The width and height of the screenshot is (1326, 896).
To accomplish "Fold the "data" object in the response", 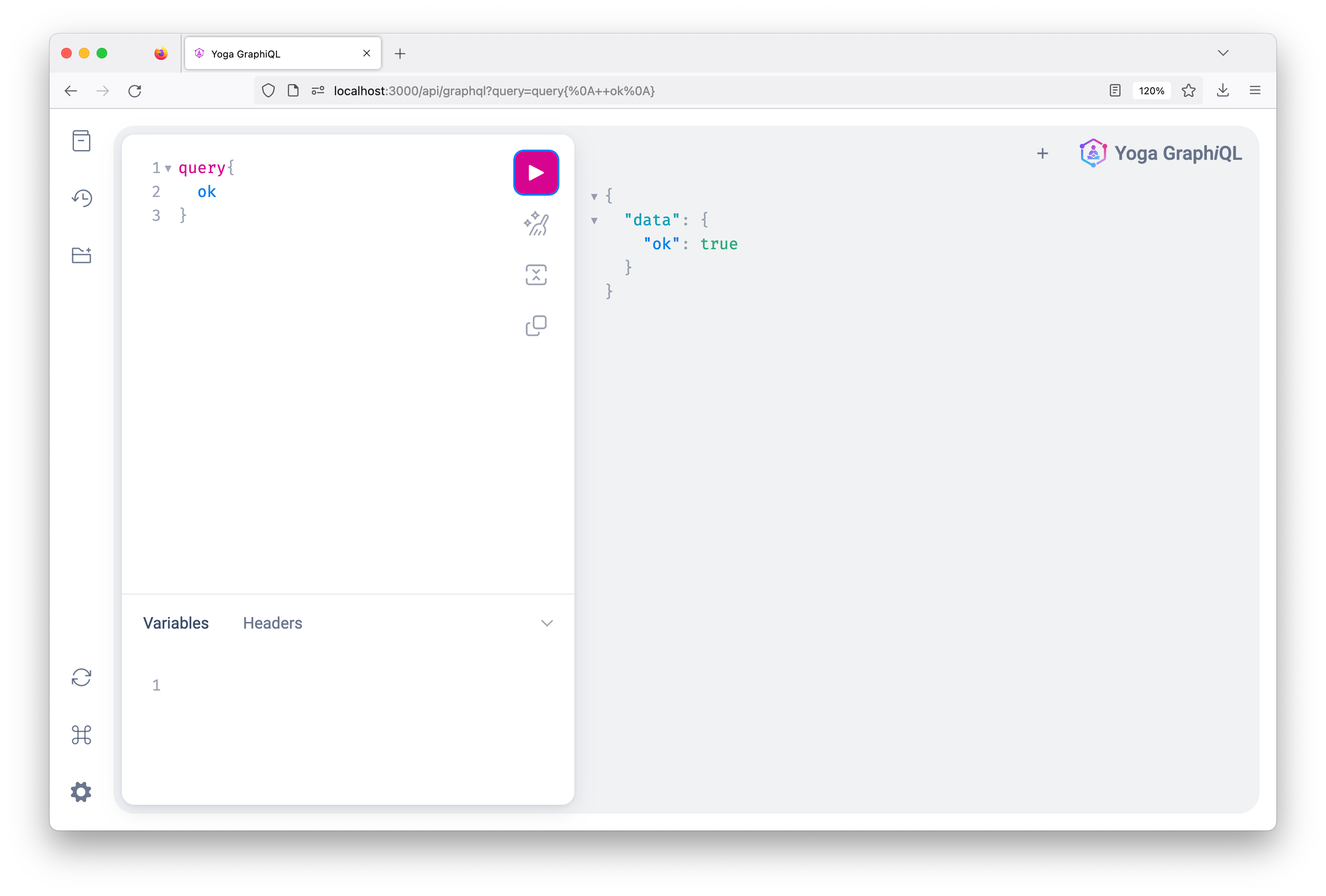I will coord(594,221).
